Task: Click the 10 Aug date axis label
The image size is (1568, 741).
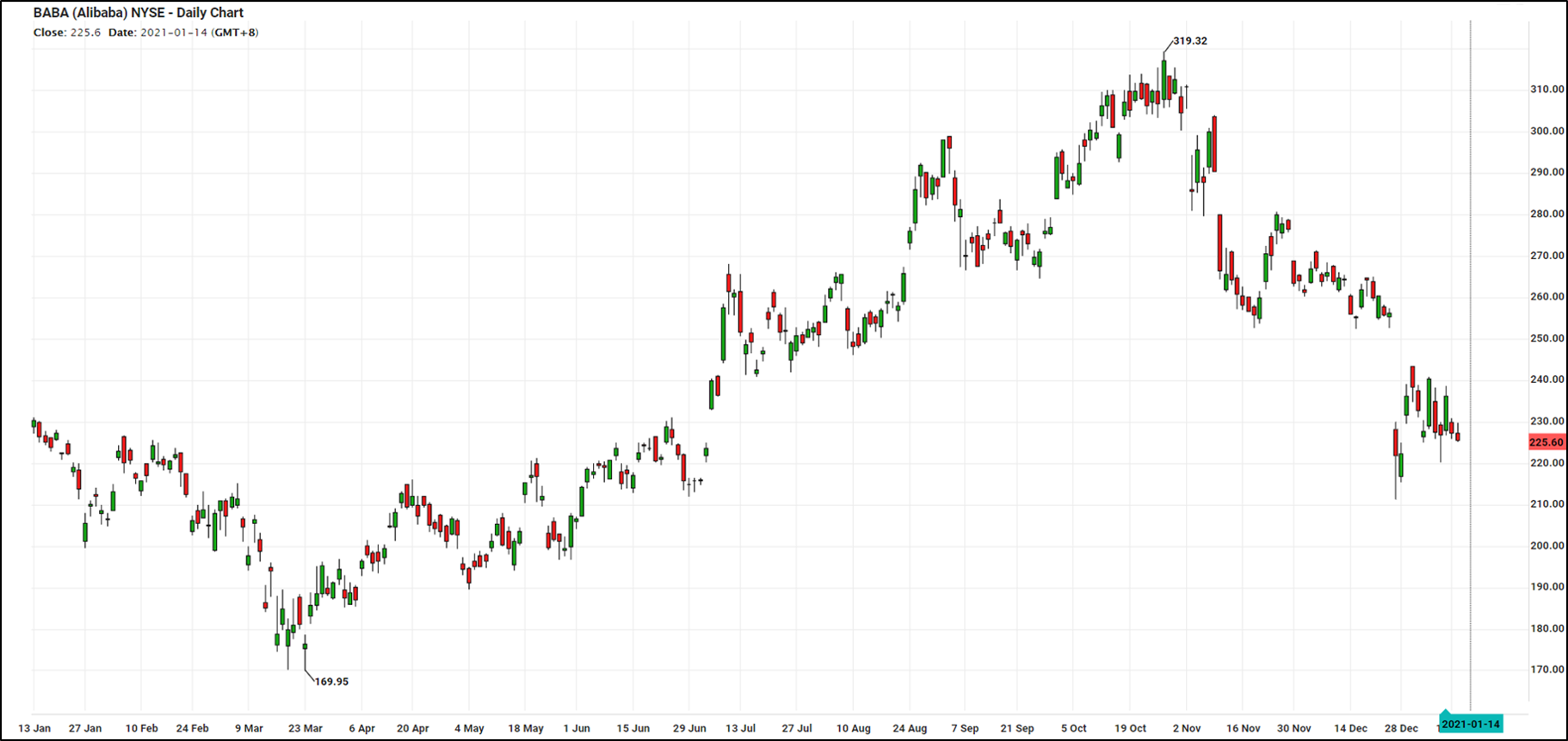Action: [x=853, y=728]
